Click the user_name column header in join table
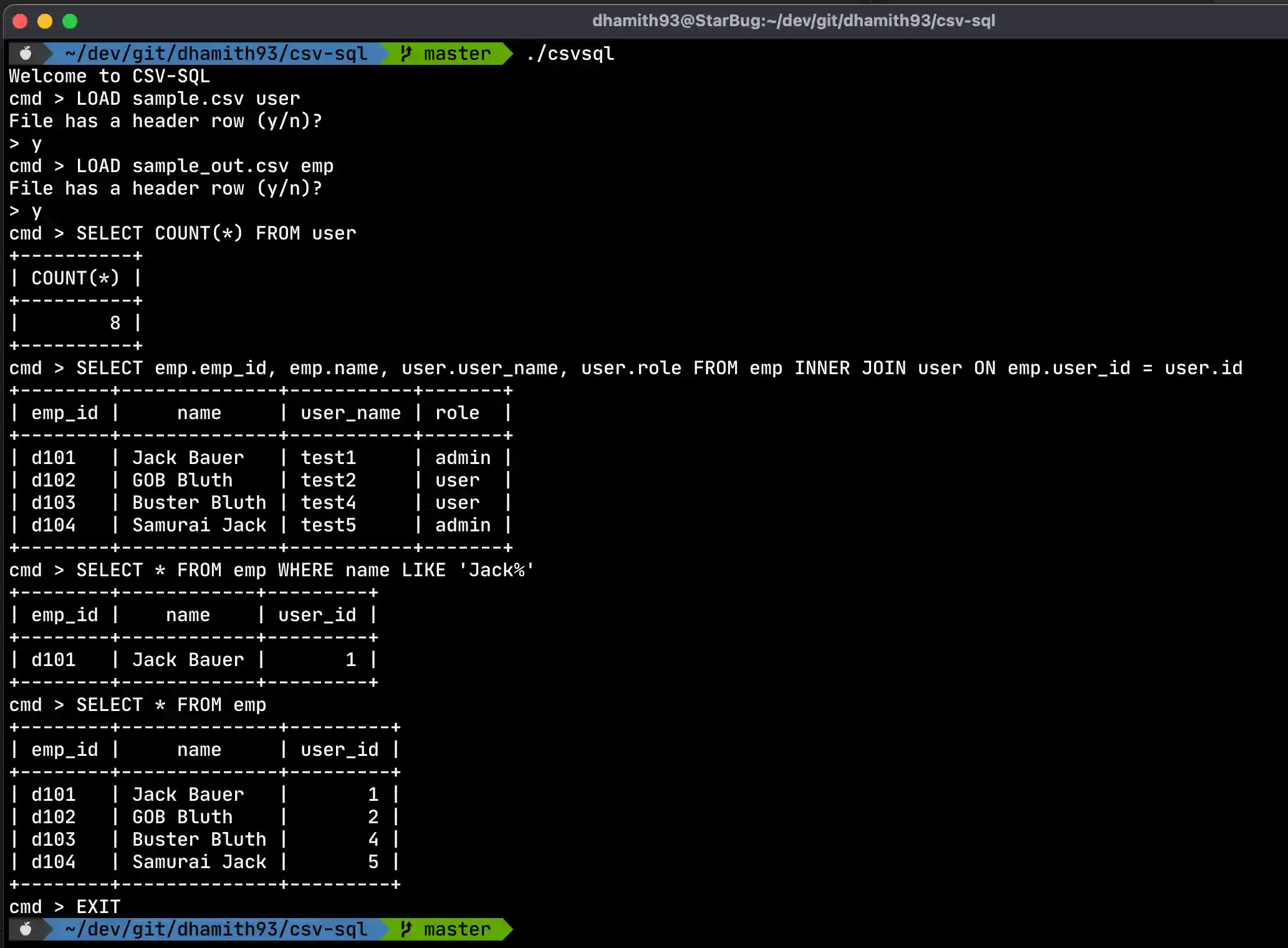Screen dimensions: 1288x948 point(350,413)
